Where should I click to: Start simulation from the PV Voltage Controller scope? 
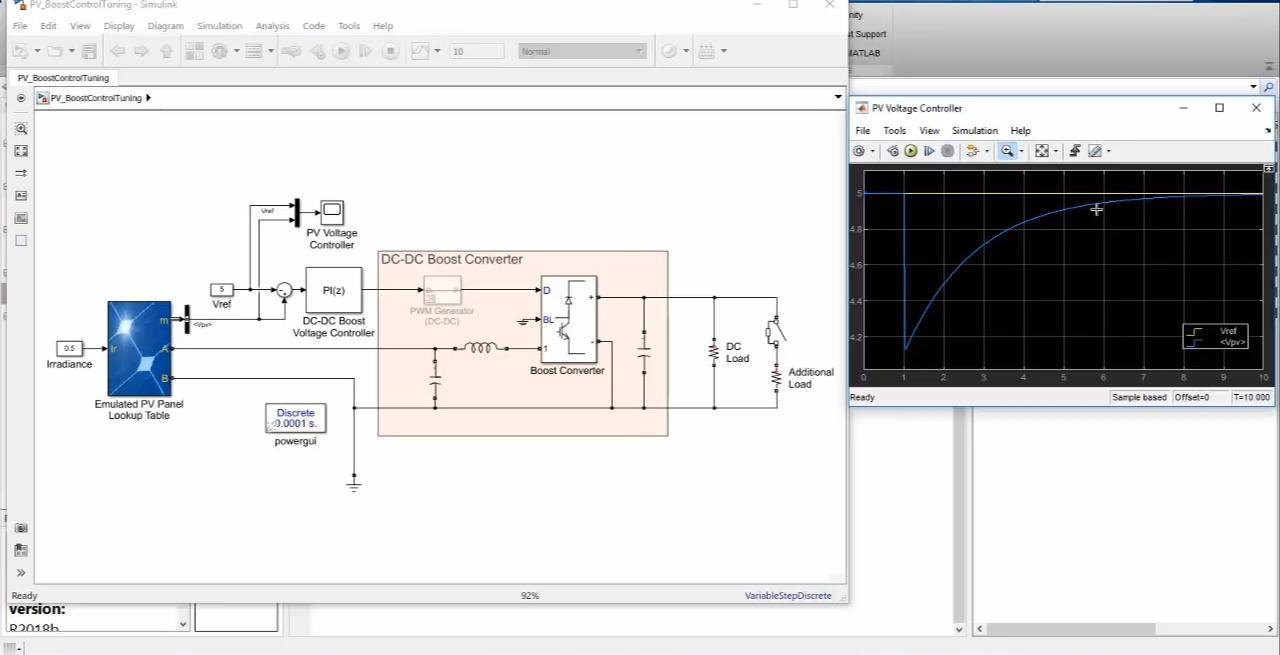tap(910, 151)
